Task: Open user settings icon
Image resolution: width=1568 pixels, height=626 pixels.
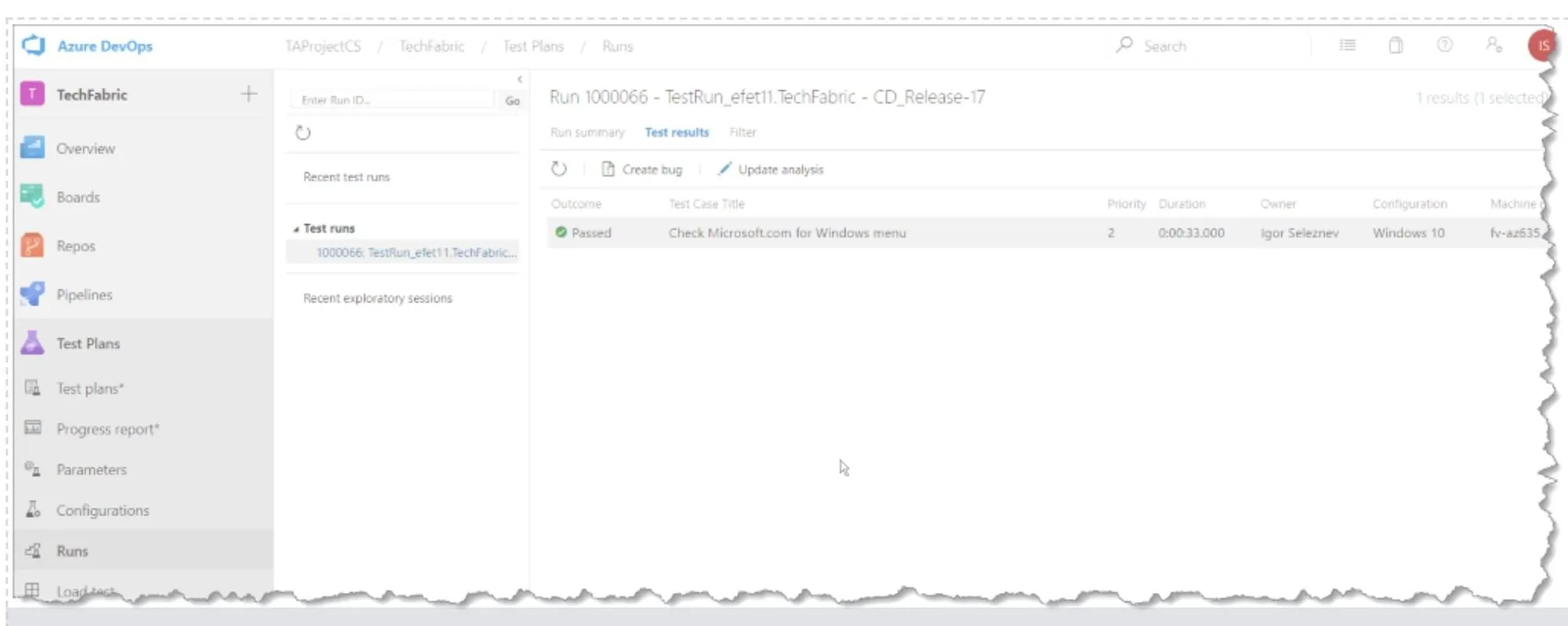Action: pos(1494,45)
